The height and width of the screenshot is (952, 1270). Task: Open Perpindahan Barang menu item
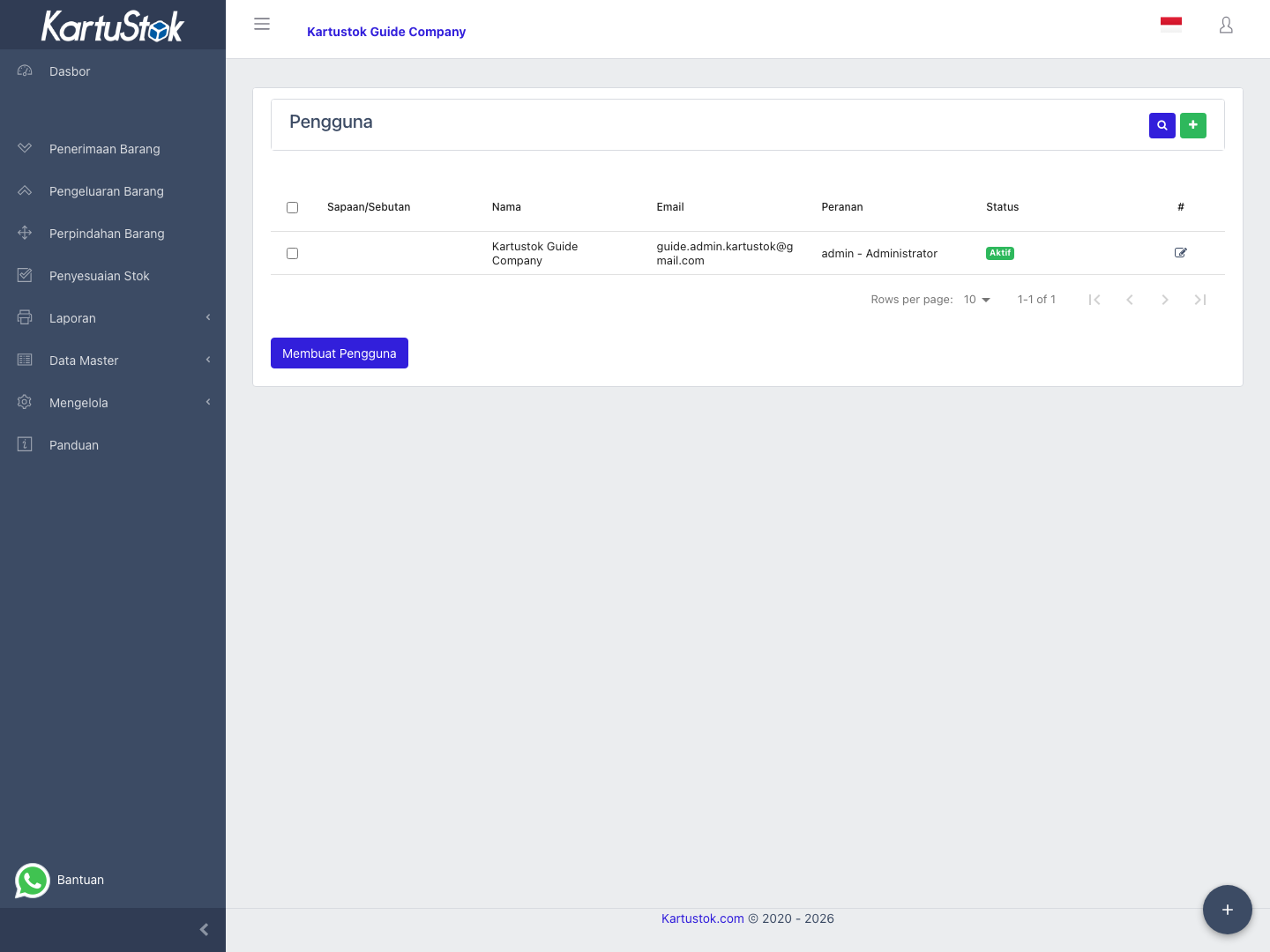click(x=113, y=234)
